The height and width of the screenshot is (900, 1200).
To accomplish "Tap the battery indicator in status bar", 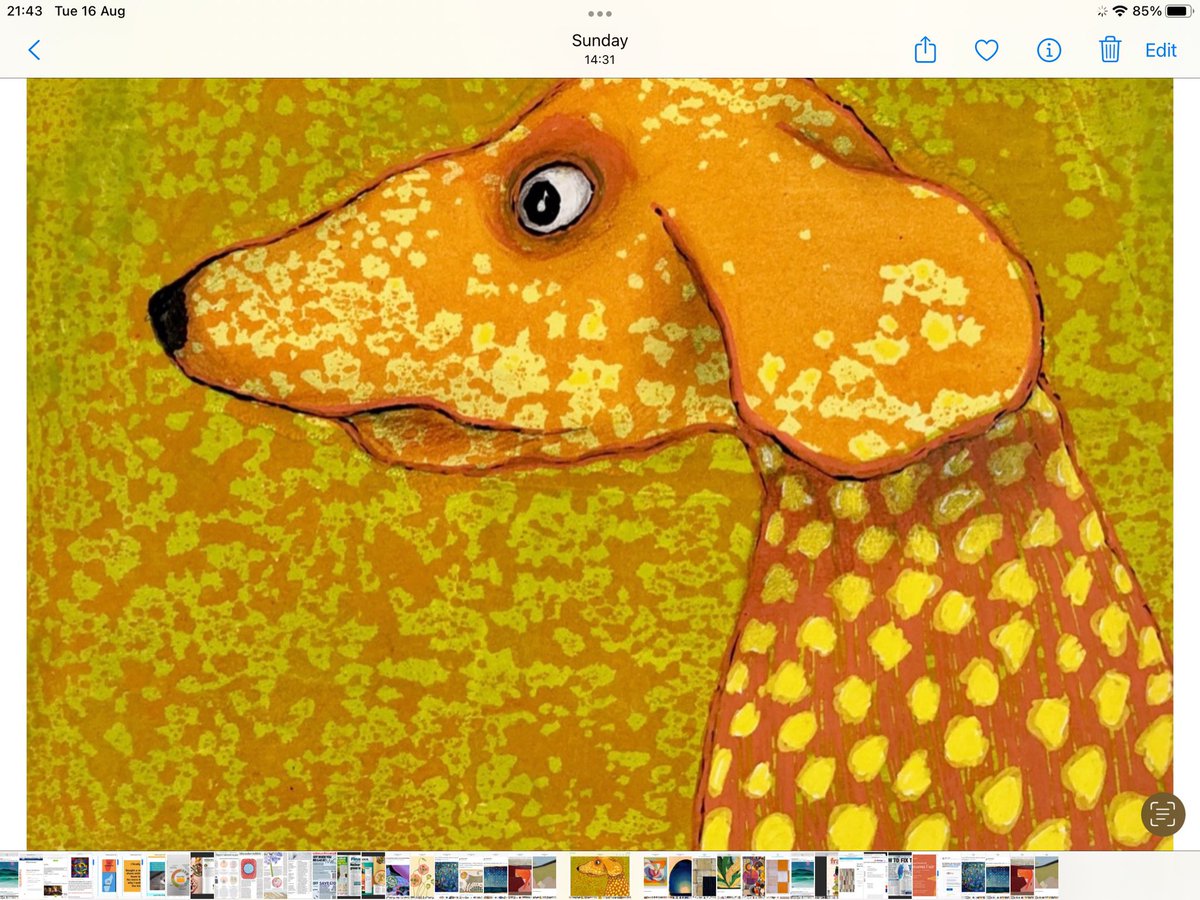I will [x=1178, y=11].
